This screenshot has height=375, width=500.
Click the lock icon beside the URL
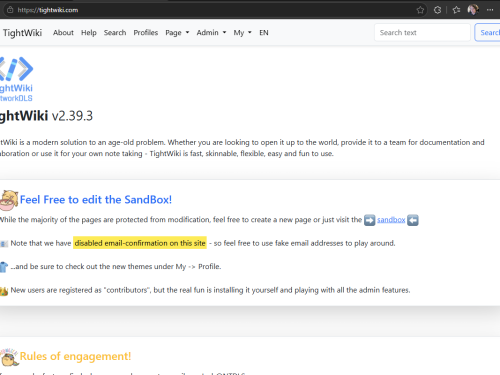pyautogui.click(x=10, y=10)
